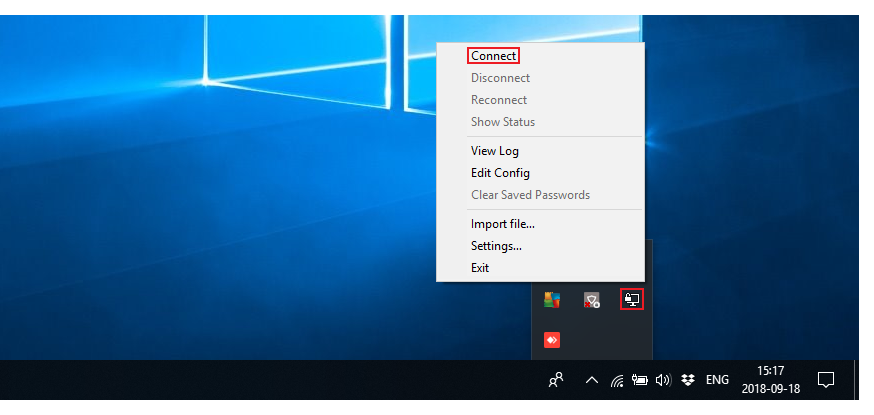
Task: Click Exit in the OpenVPN menu
Action: pos(480,268)
